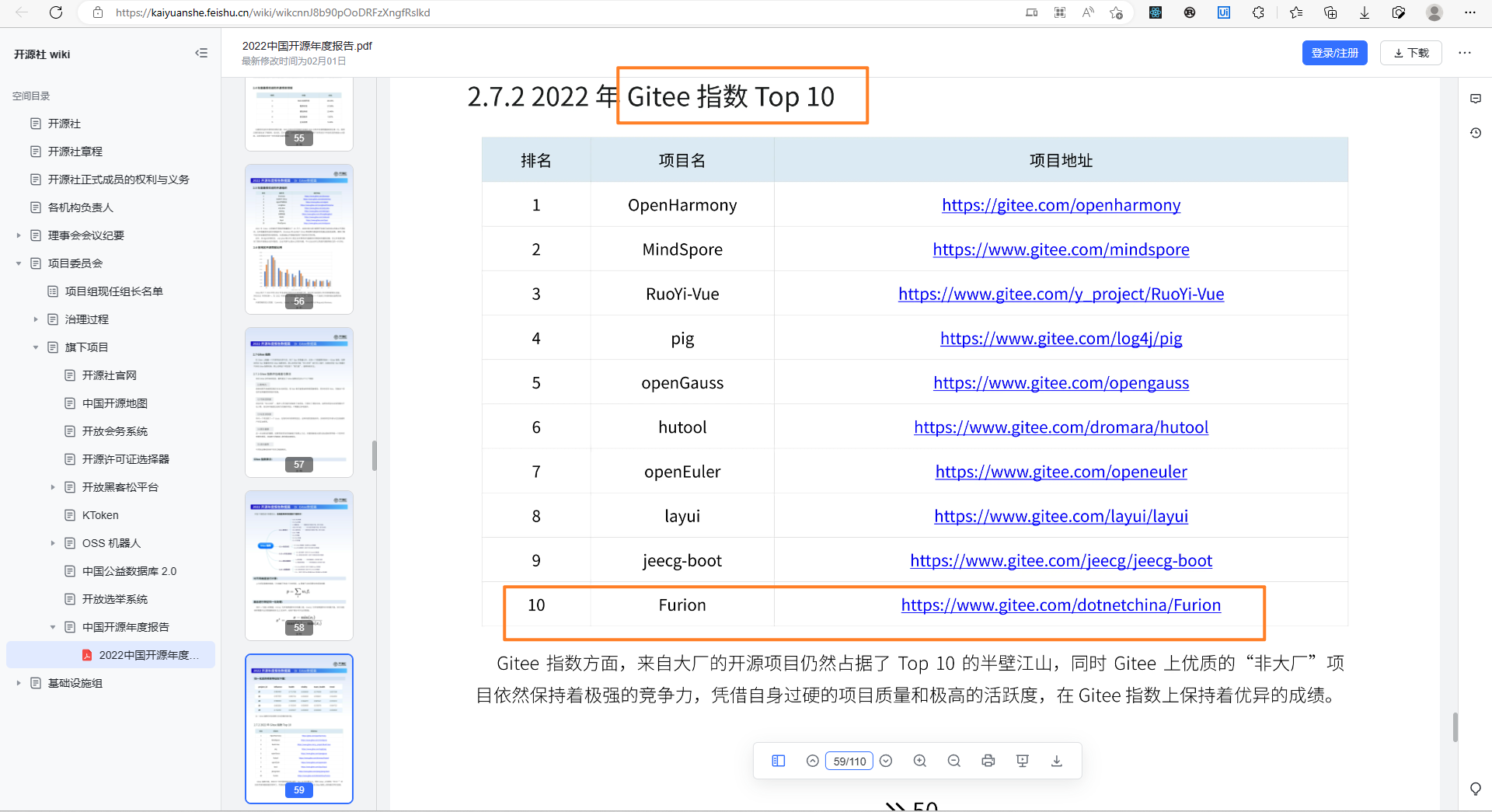The image size is (1492, 812).
Task: Expand the 治理过程 tree node
Action: tap(36, 319)
